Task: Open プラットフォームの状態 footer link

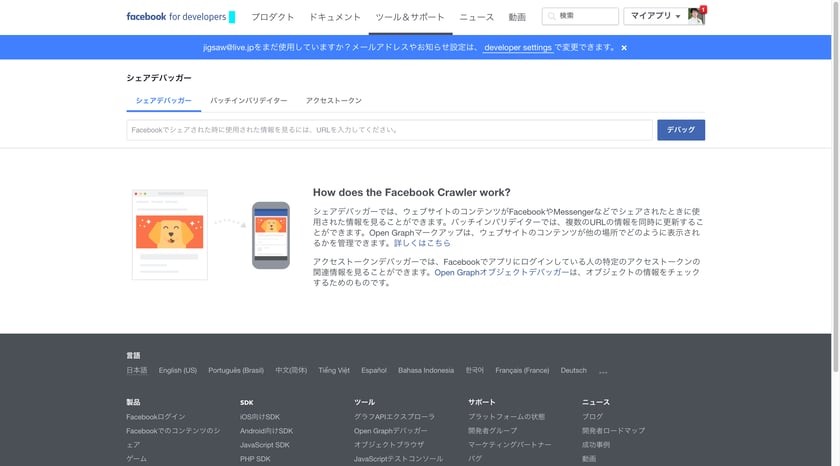Action: [x=506, y=417]
